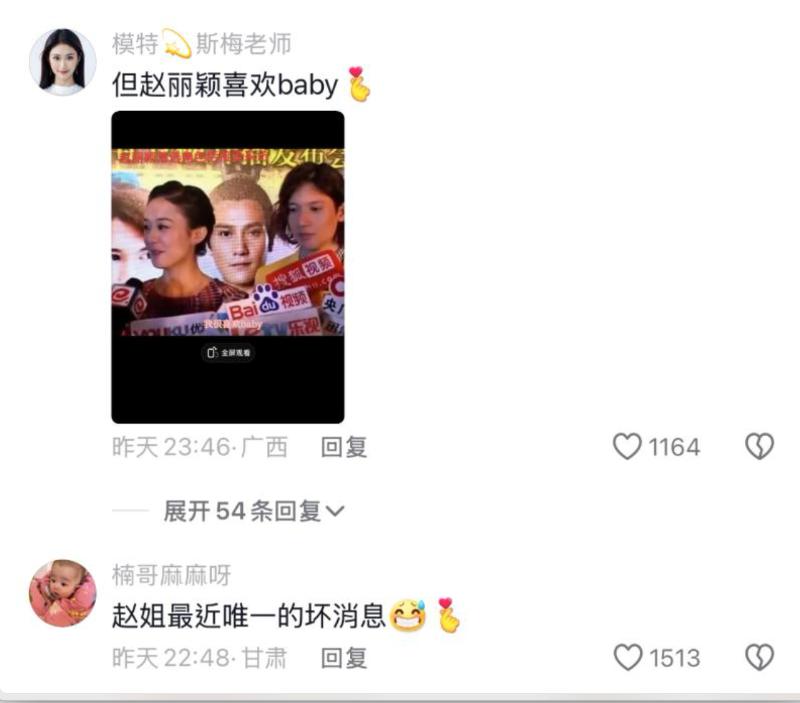Open the avatar of 模特斯梅老师
The width and height of the screenshot is (800, 703).
tap(63, 62)
